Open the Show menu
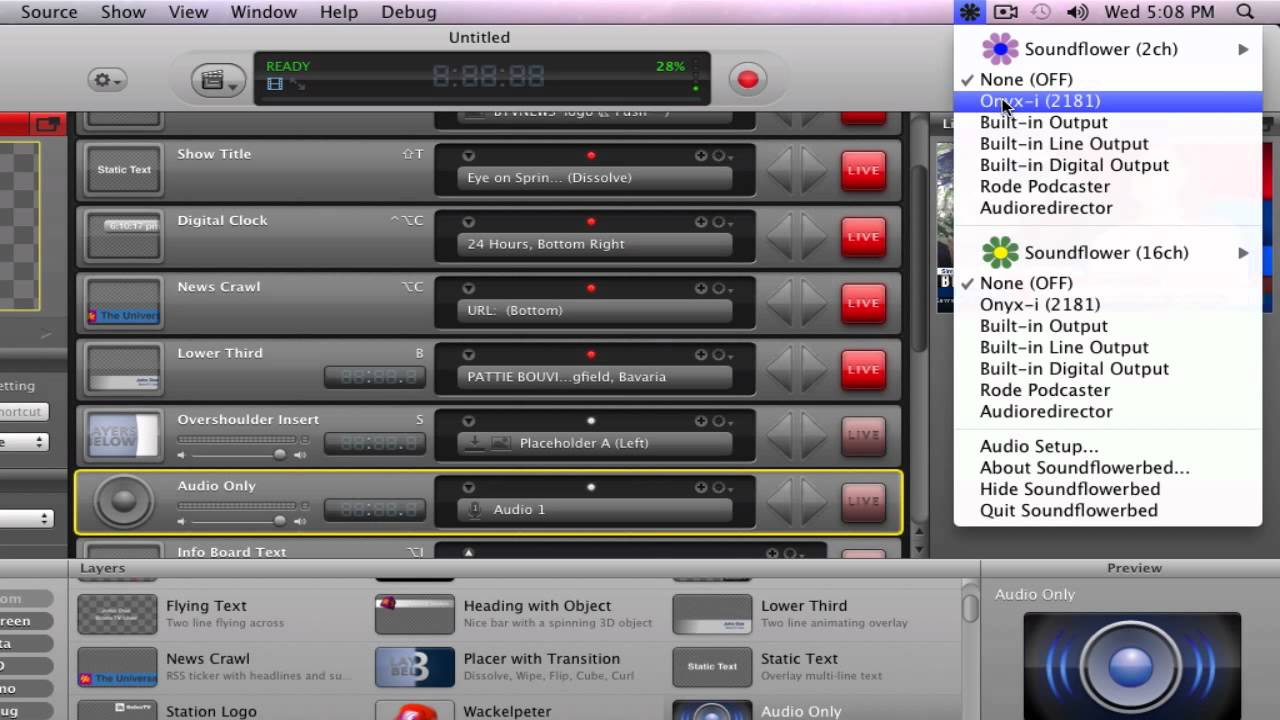 tap(123, 12)
